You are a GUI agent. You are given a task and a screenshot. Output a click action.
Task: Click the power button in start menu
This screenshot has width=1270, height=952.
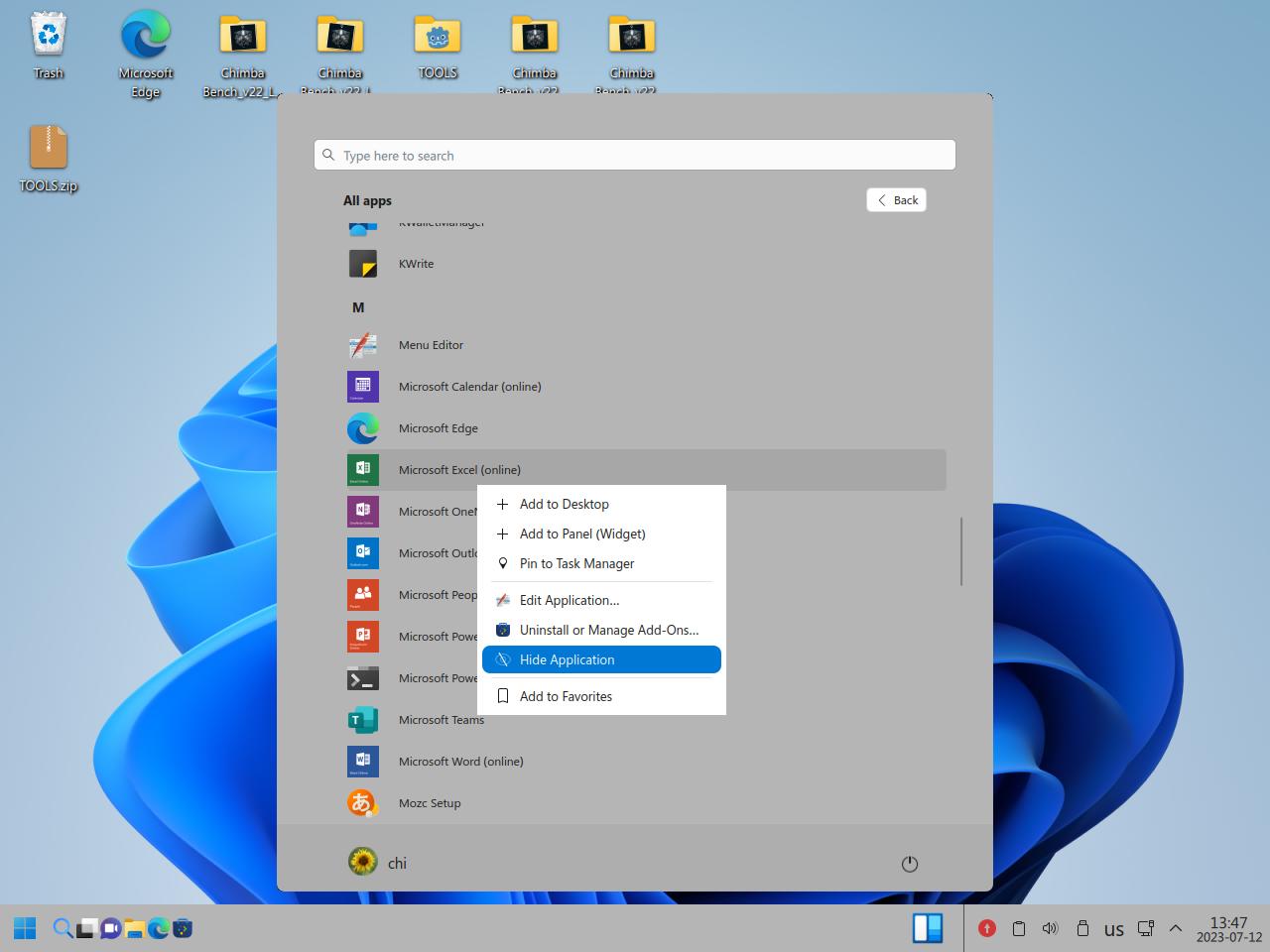tap(909, 864)
